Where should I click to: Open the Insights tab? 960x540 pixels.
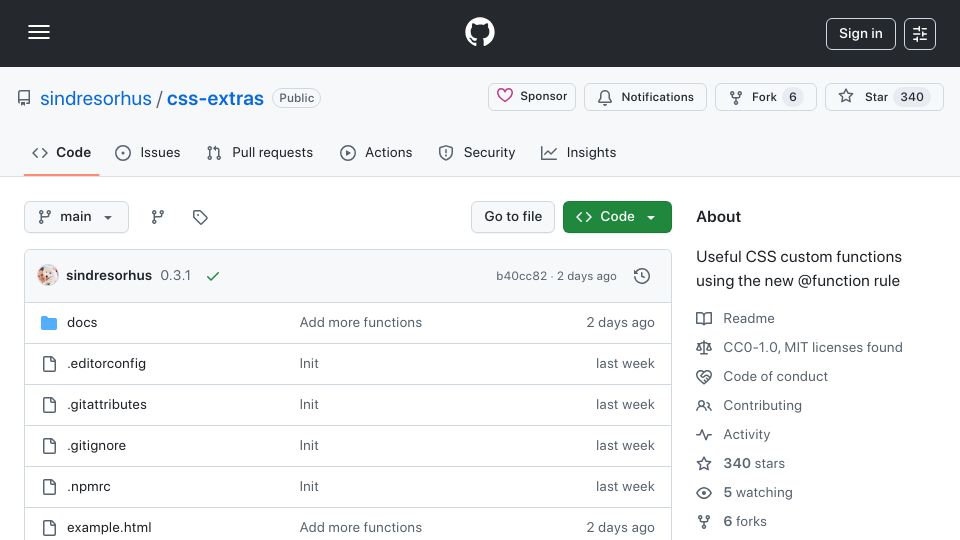579,152
